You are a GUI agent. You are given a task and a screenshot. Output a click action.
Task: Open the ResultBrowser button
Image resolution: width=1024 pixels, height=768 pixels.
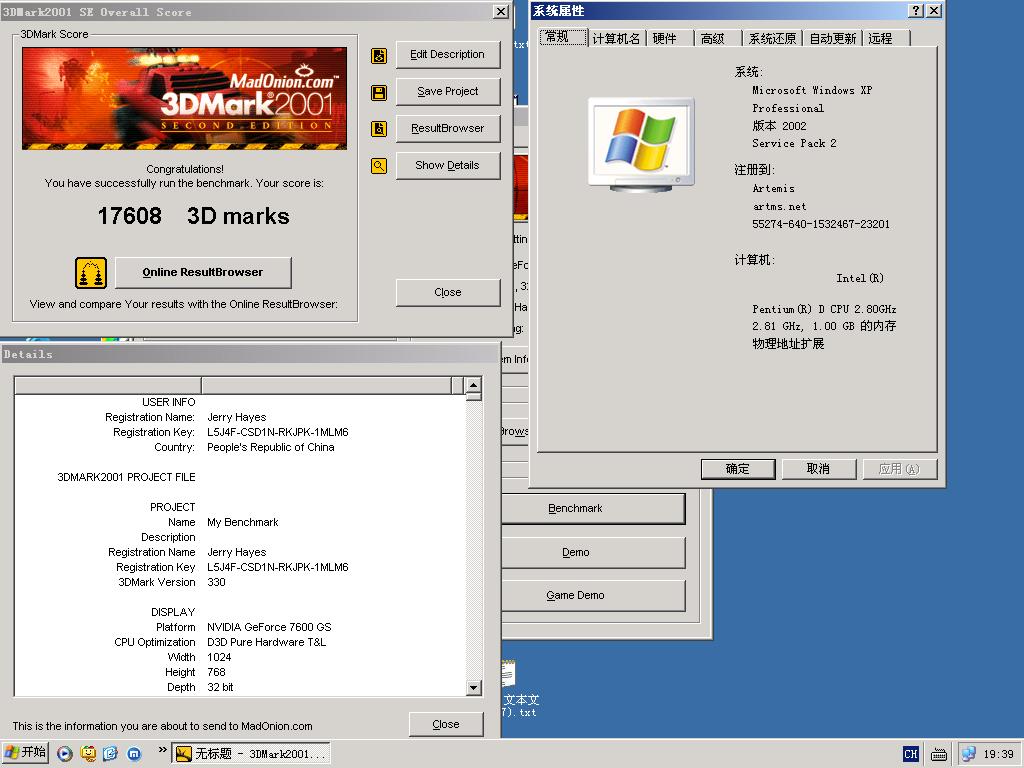coord(448,129)
